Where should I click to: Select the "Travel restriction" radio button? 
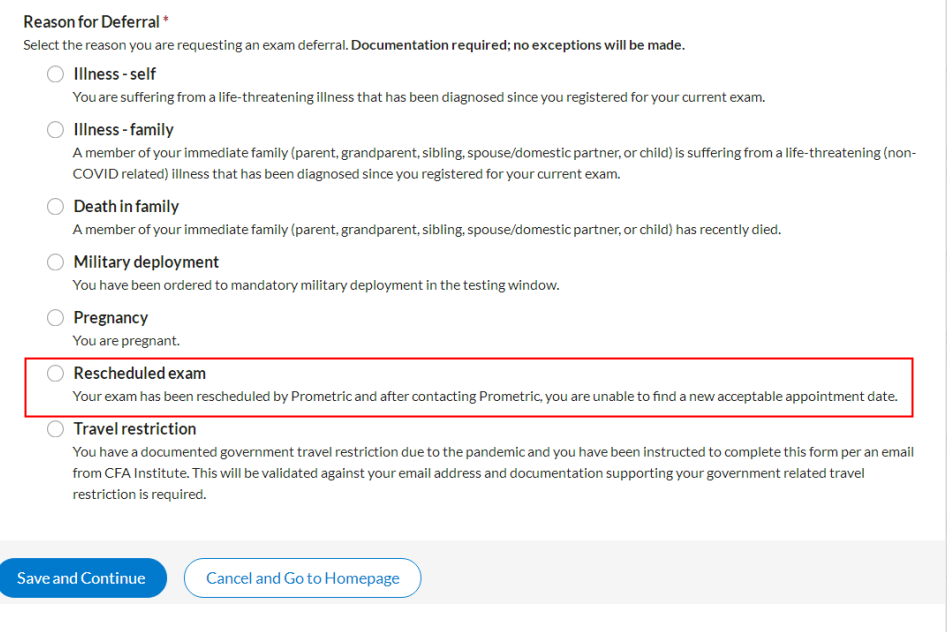pos(55,429)
